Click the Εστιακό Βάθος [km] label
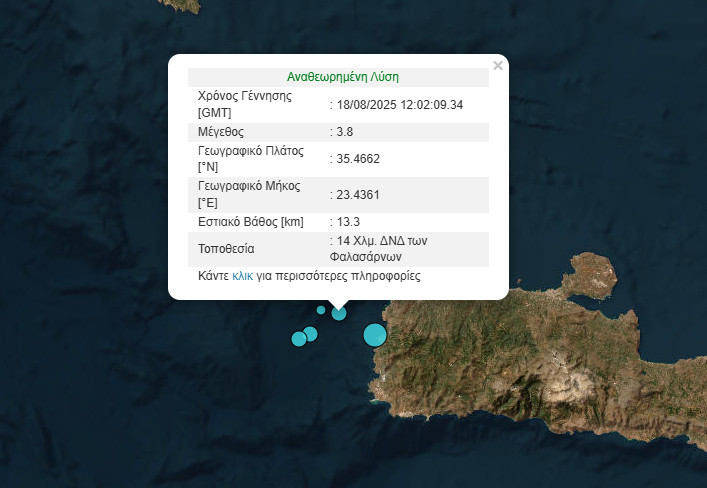Screen dimensions: 707x488 tap(251, 221)
